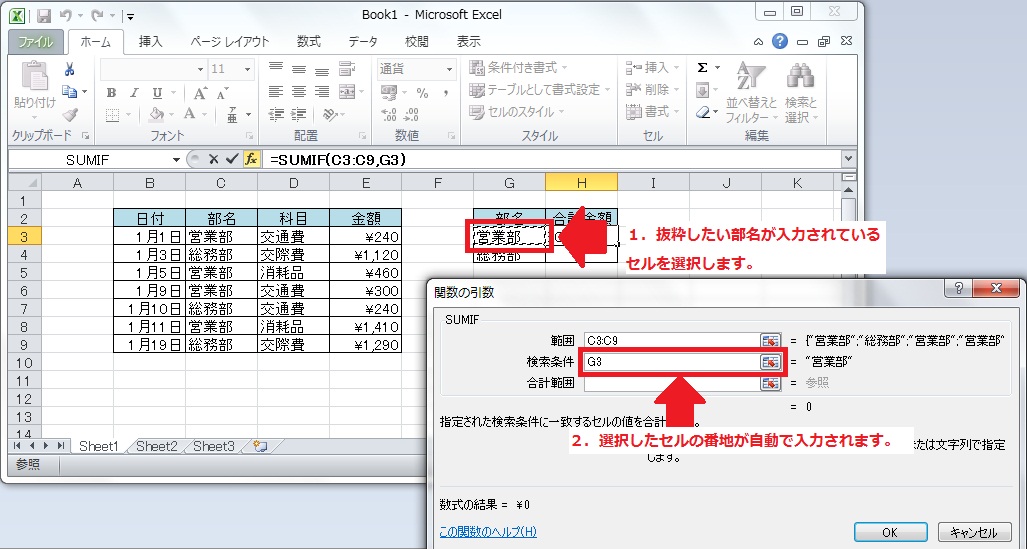The width and height of the screenshot is (1027, 549).
Task: Open the 挿入 cells dropdown
Action: click(653, 67)
